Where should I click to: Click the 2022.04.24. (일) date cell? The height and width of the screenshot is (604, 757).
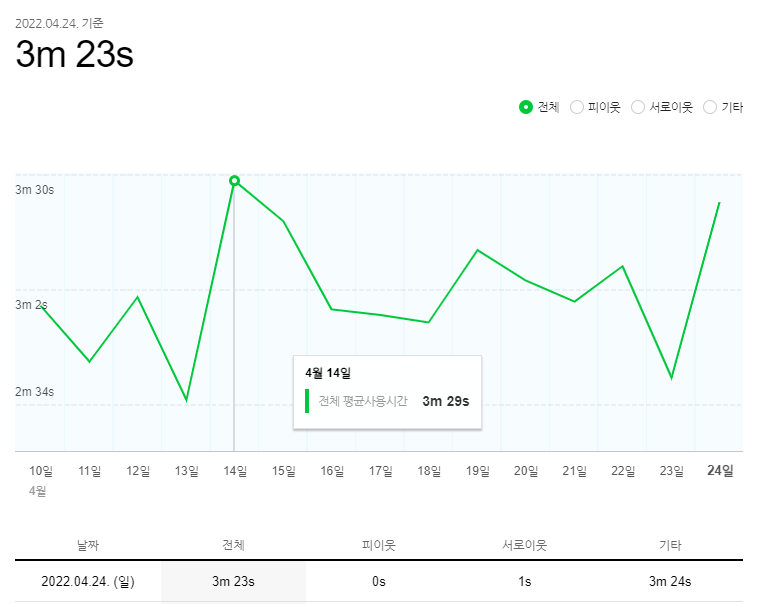(x=88, y=581)
